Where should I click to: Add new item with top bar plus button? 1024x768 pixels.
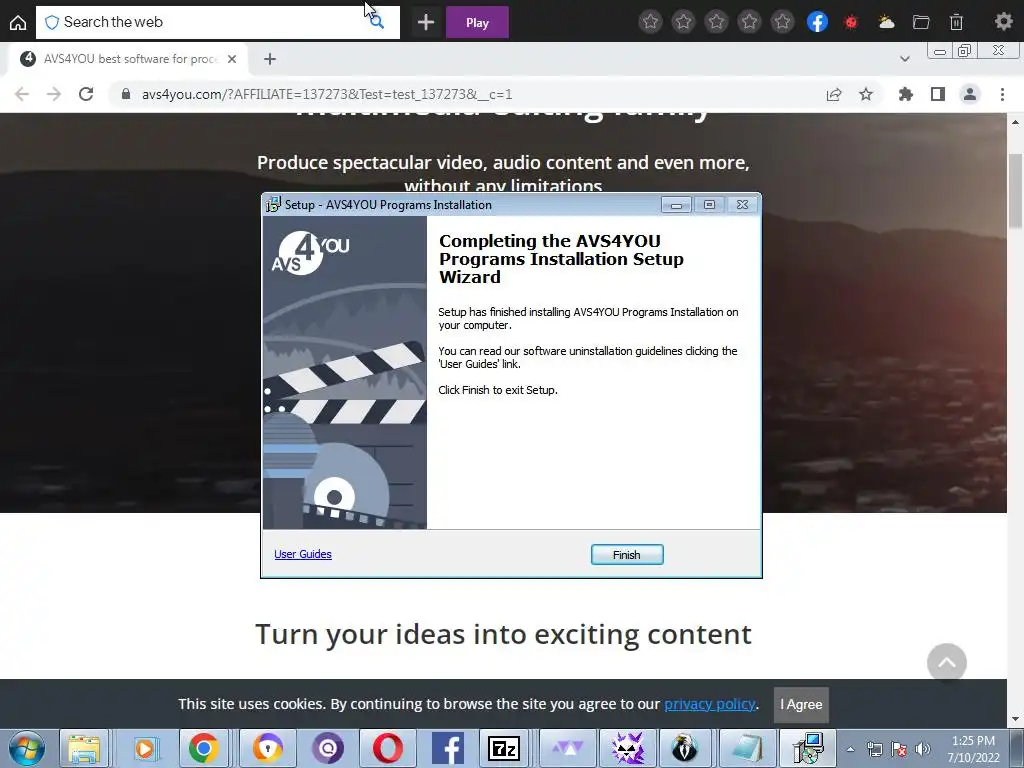[x=426, y=22]
